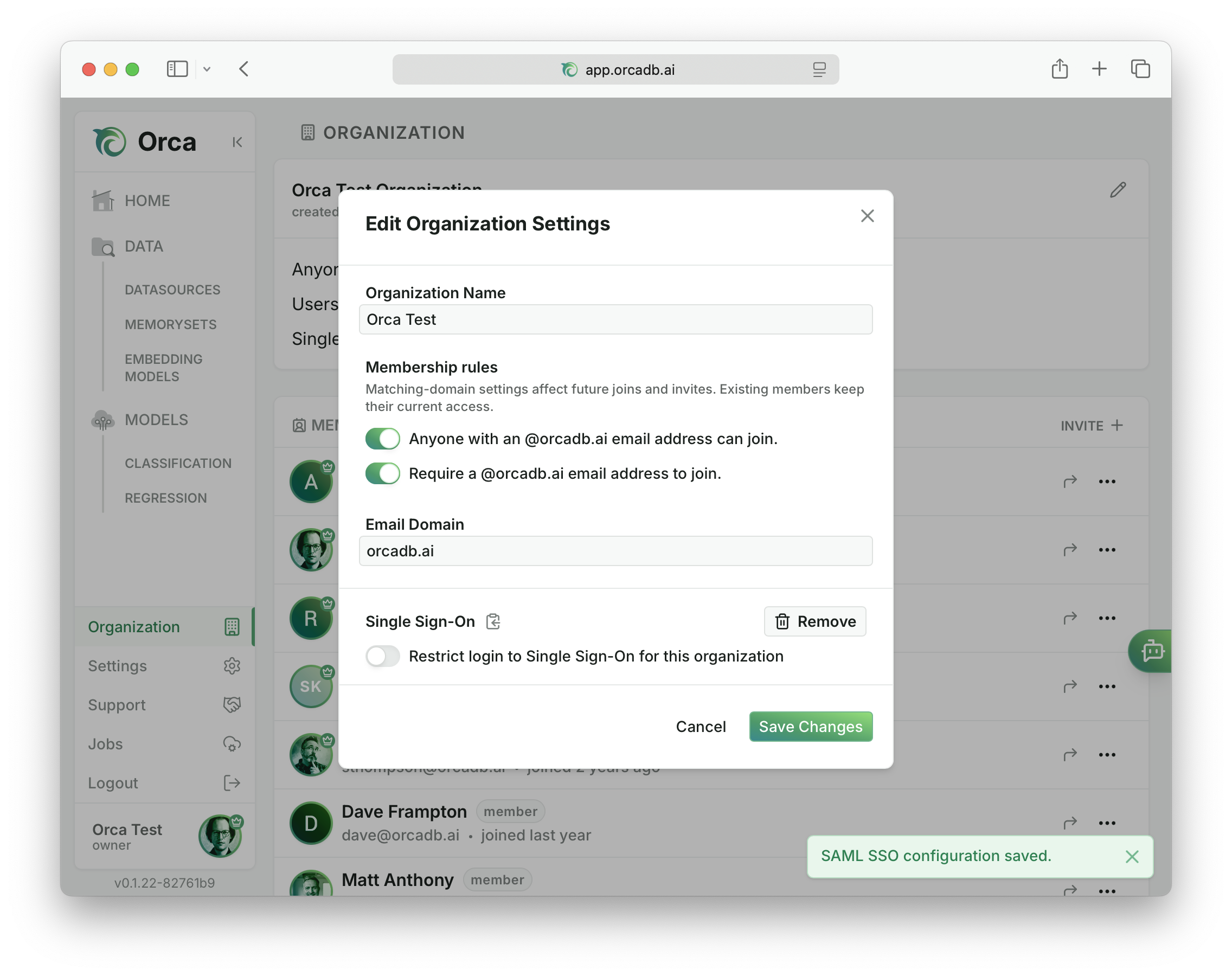The height and width of the screenshot is (976, 1232).
Task: Copy the Single Sign-On configuration
Action: point(493,621)
